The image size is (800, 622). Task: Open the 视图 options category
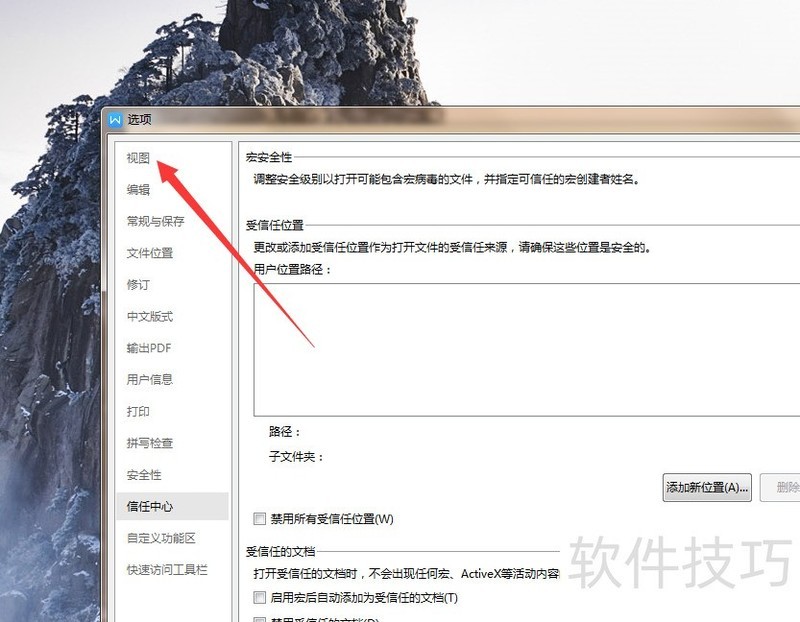point(138,158)
